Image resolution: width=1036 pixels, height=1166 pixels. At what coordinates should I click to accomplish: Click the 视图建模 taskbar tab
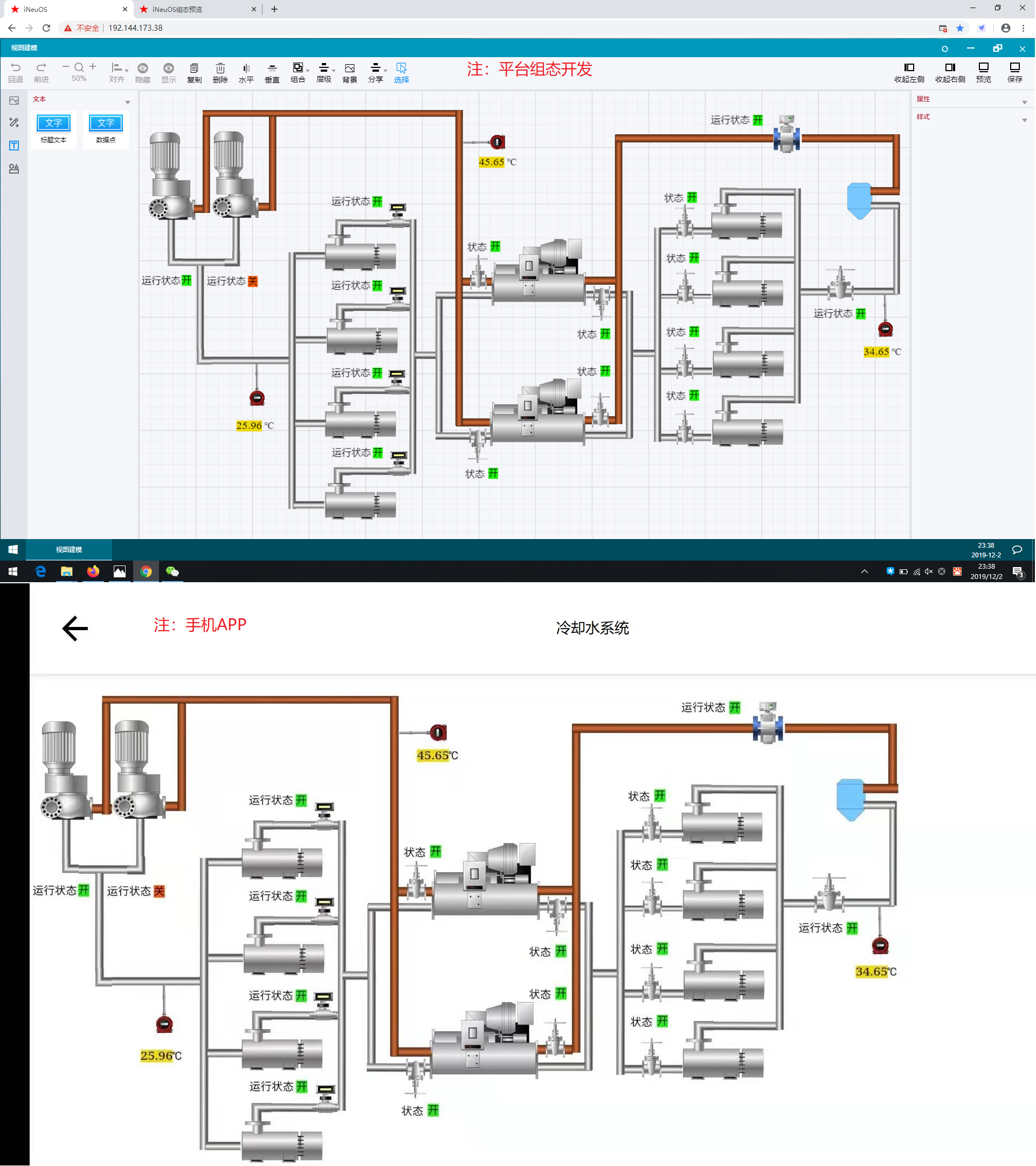click(68, 549)
